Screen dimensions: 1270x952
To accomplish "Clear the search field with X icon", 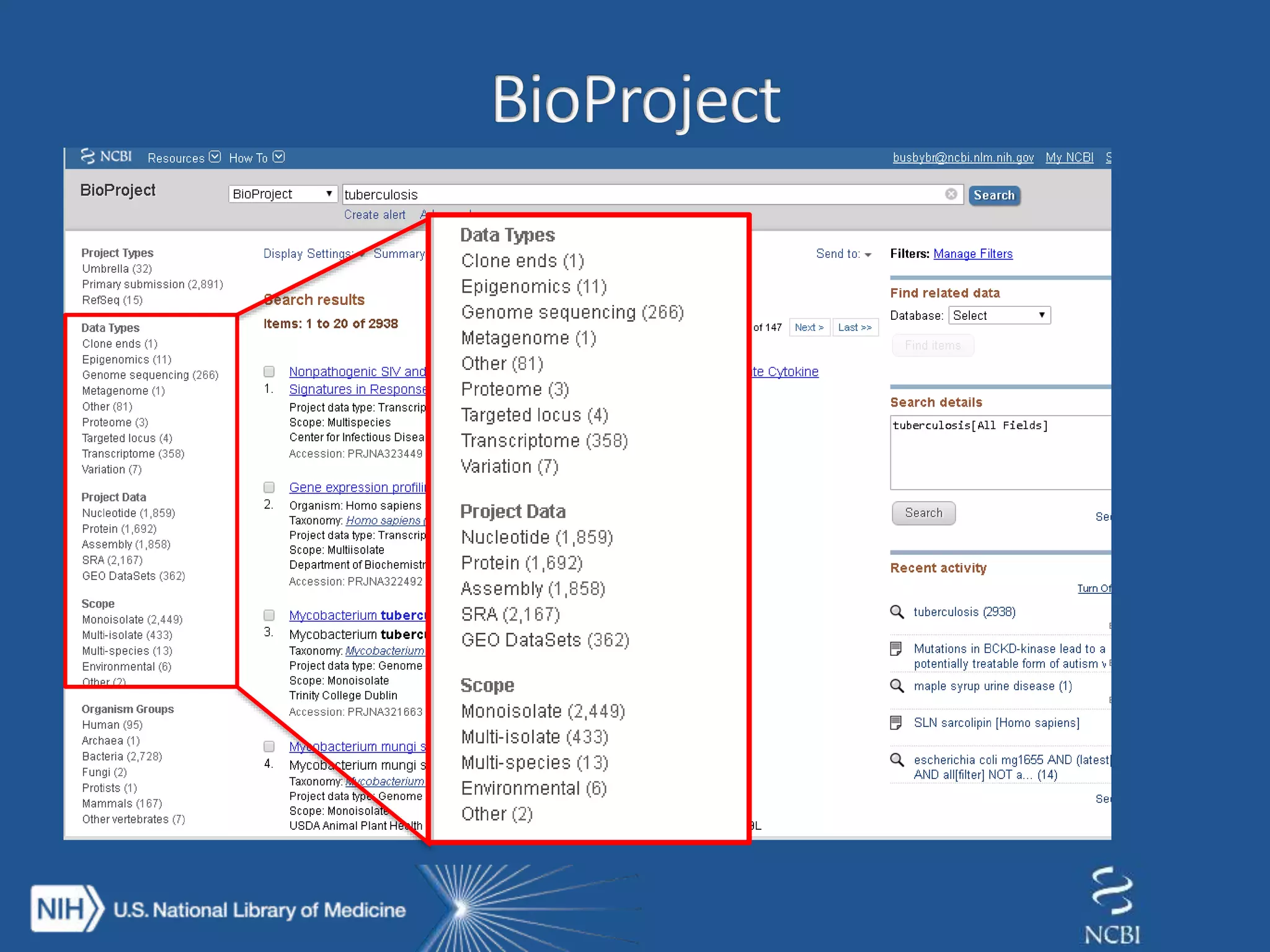I will pyautogui.click(x=951, y=194).
